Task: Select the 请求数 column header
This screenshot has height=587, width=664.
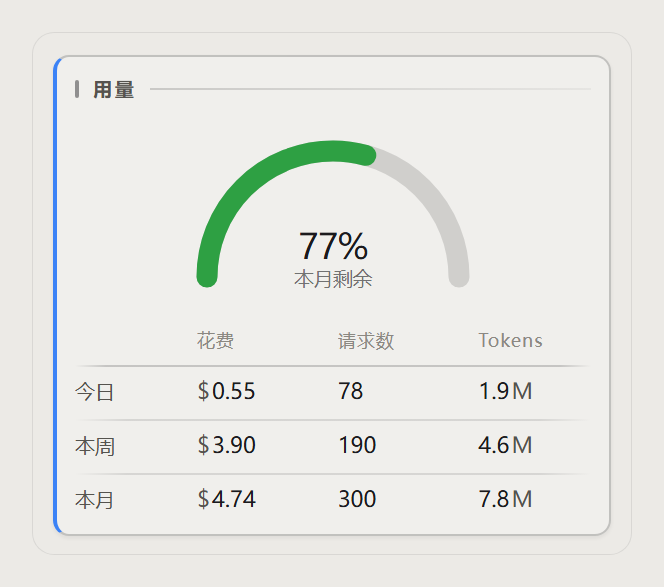Action: (366, 341)
